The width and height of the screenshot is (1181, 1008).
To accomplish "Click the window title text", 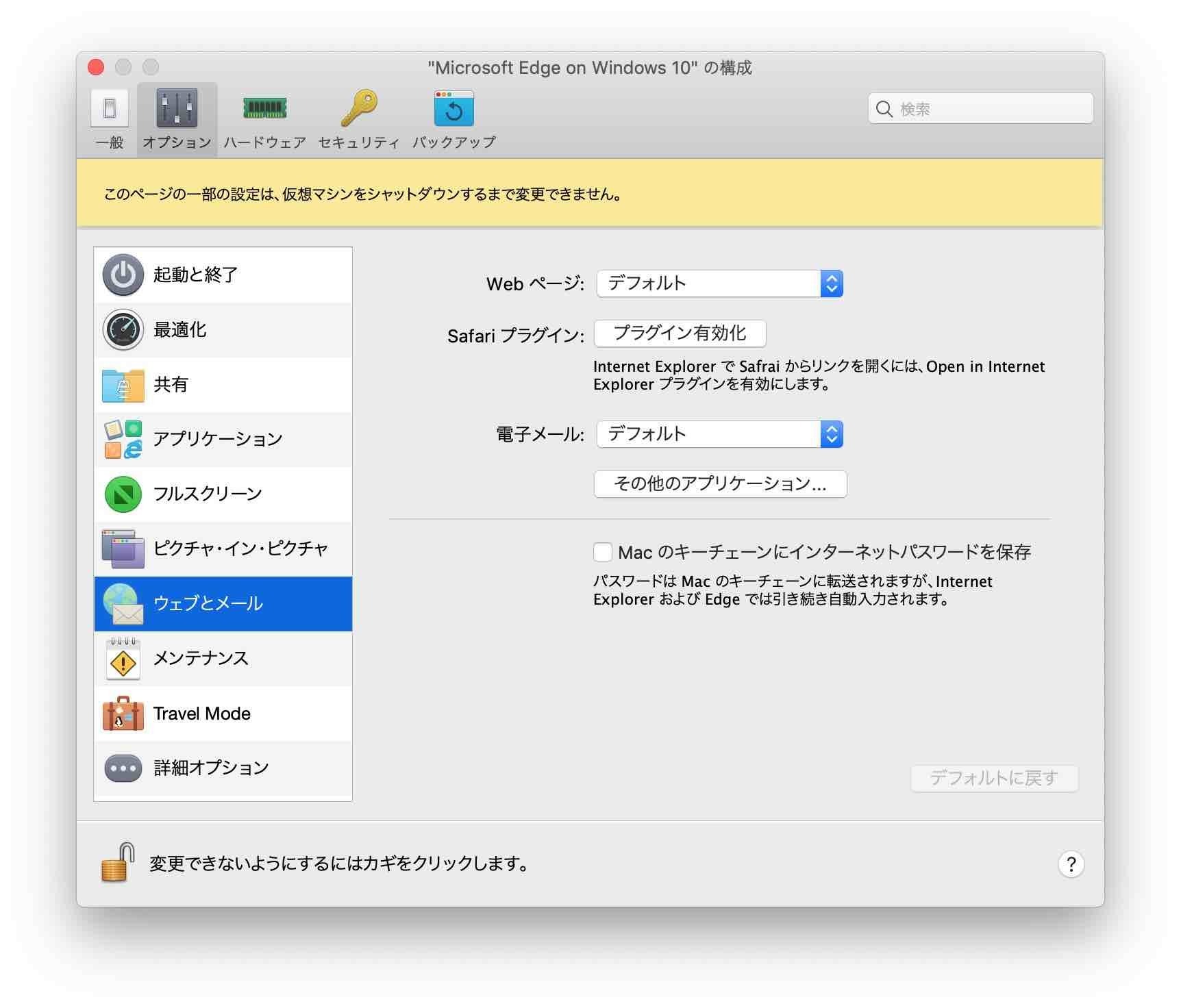I will pos(590,68).
